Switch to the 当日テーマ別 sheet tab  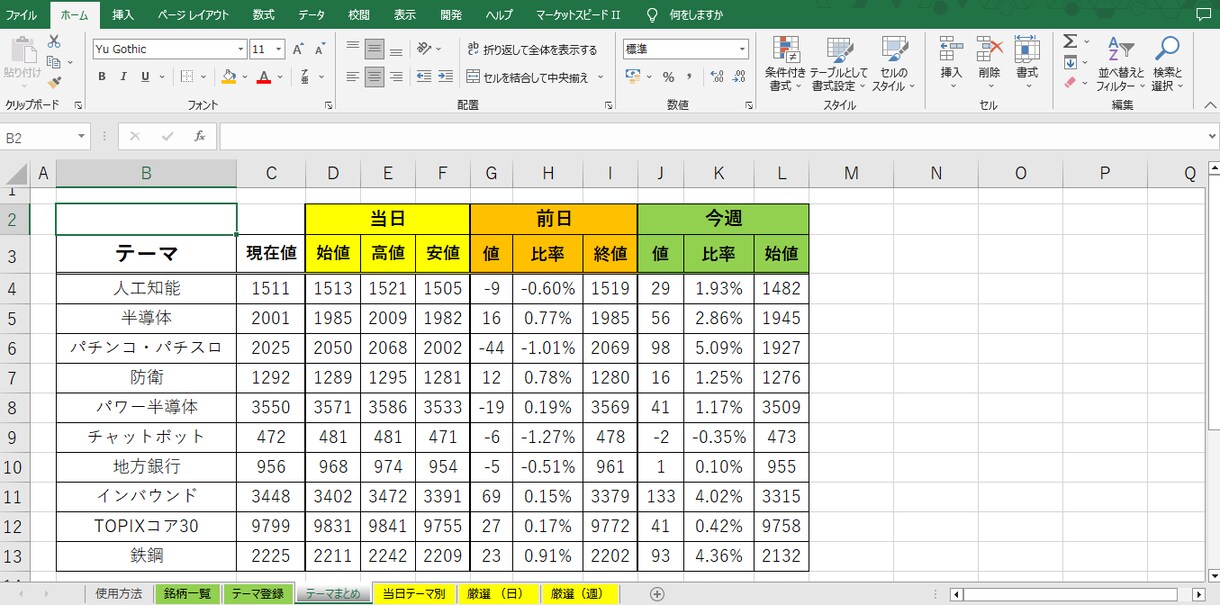[413, 594]
